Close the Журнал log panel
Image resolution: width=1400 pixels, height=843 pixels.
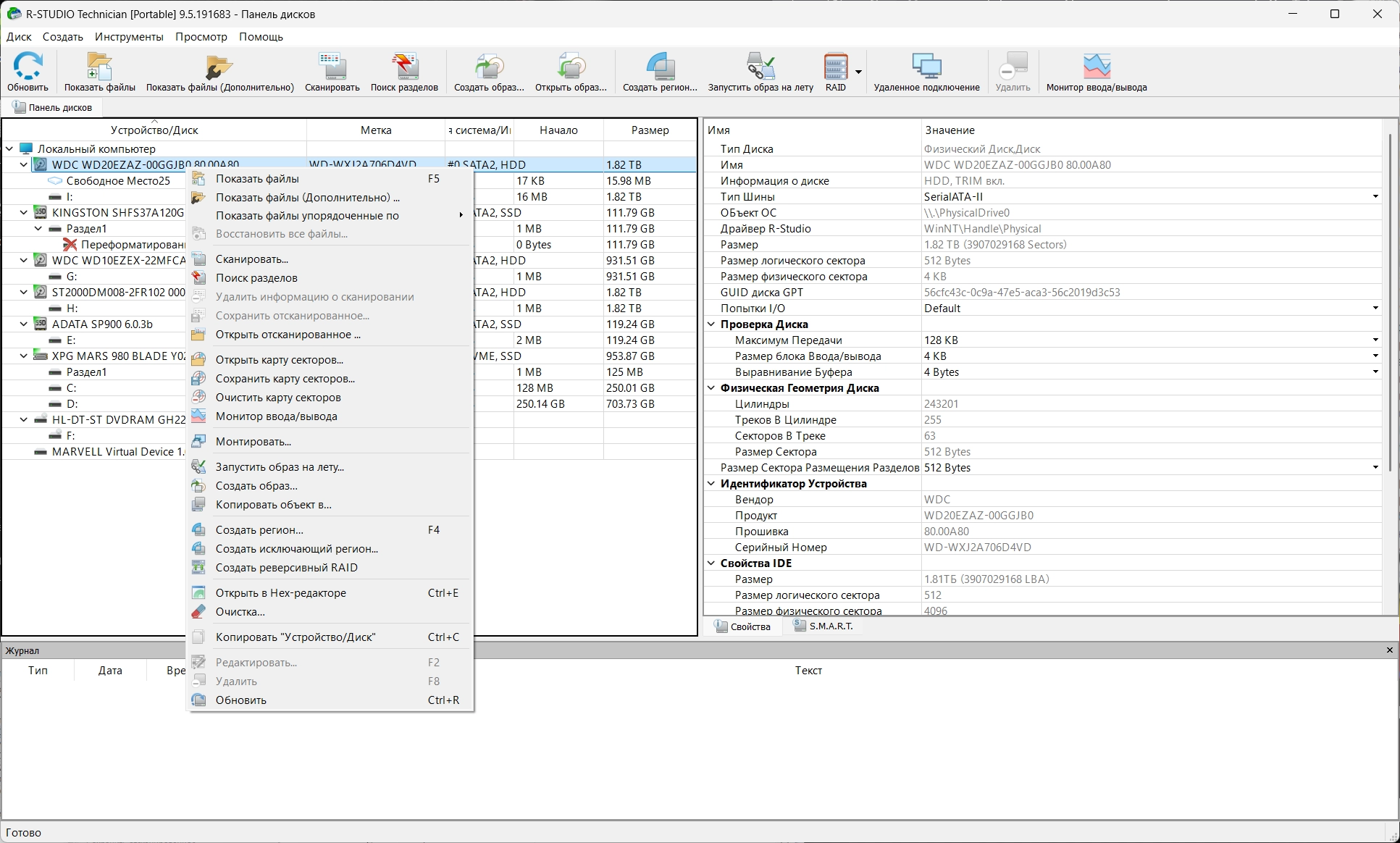1389,650
